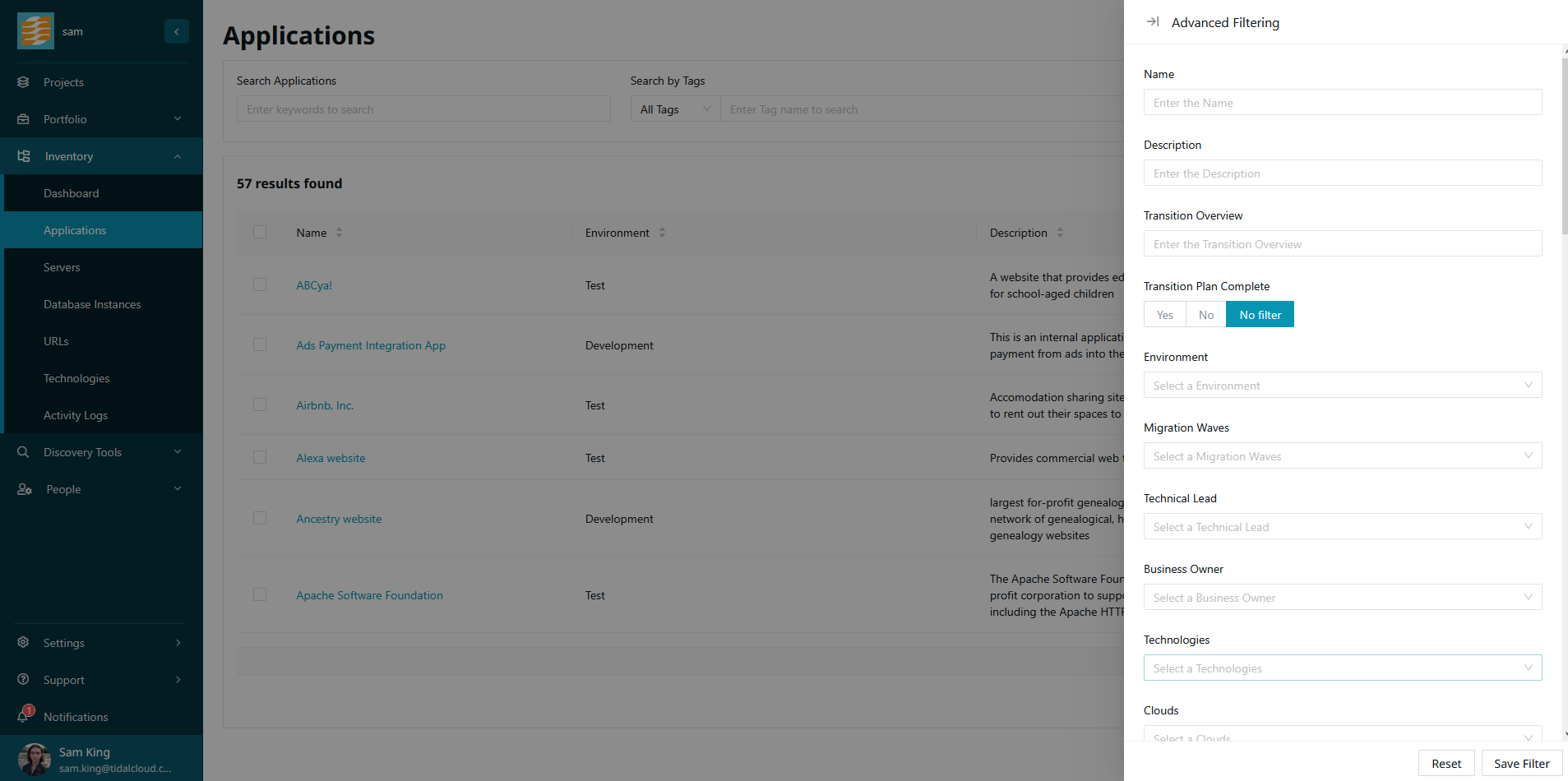Select Yes for Transition Plan Complete
This screenshot has width=1568, height=781.
click(x=1164, y=315)
